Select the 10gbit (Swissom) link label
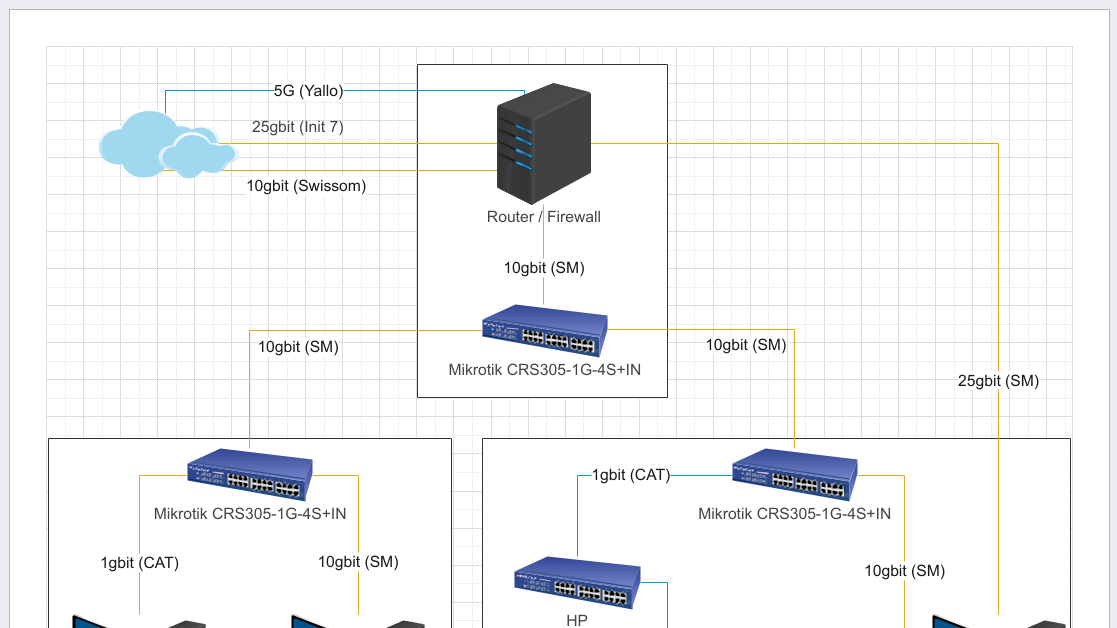Viewport: 1117px width, 628px height. coord(306,186)
